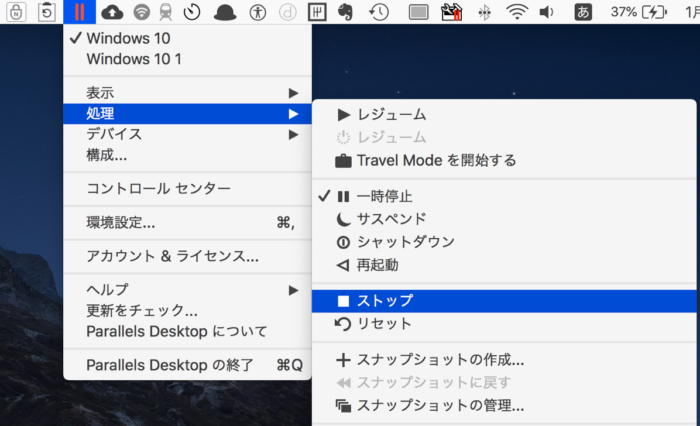Toggle the checked 一時停止 pause item
The width and height of the screenshot is (700, 426).
coord(504,196)
